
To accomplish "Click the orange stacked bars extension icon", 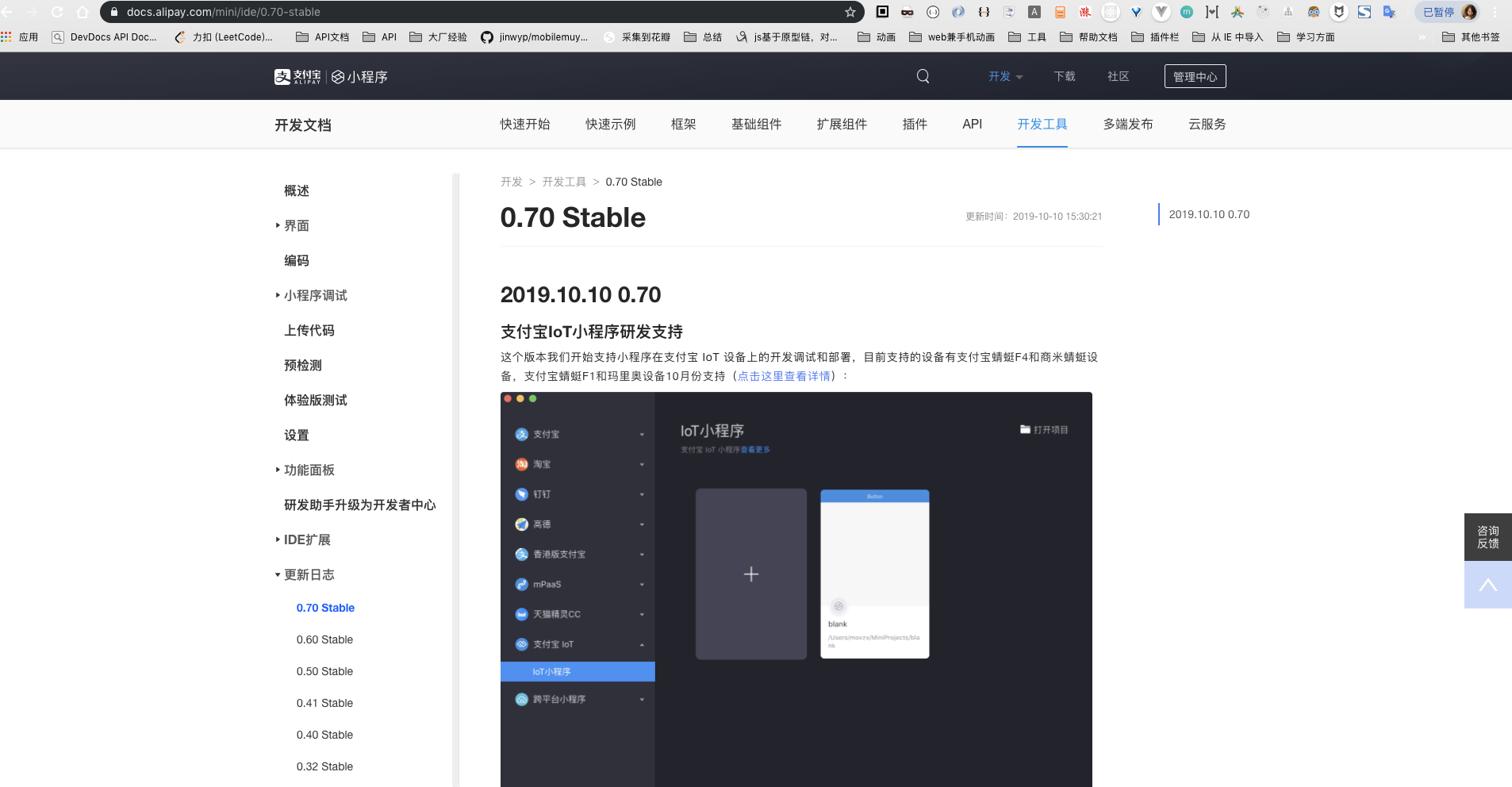I will tap(1060, 12).
